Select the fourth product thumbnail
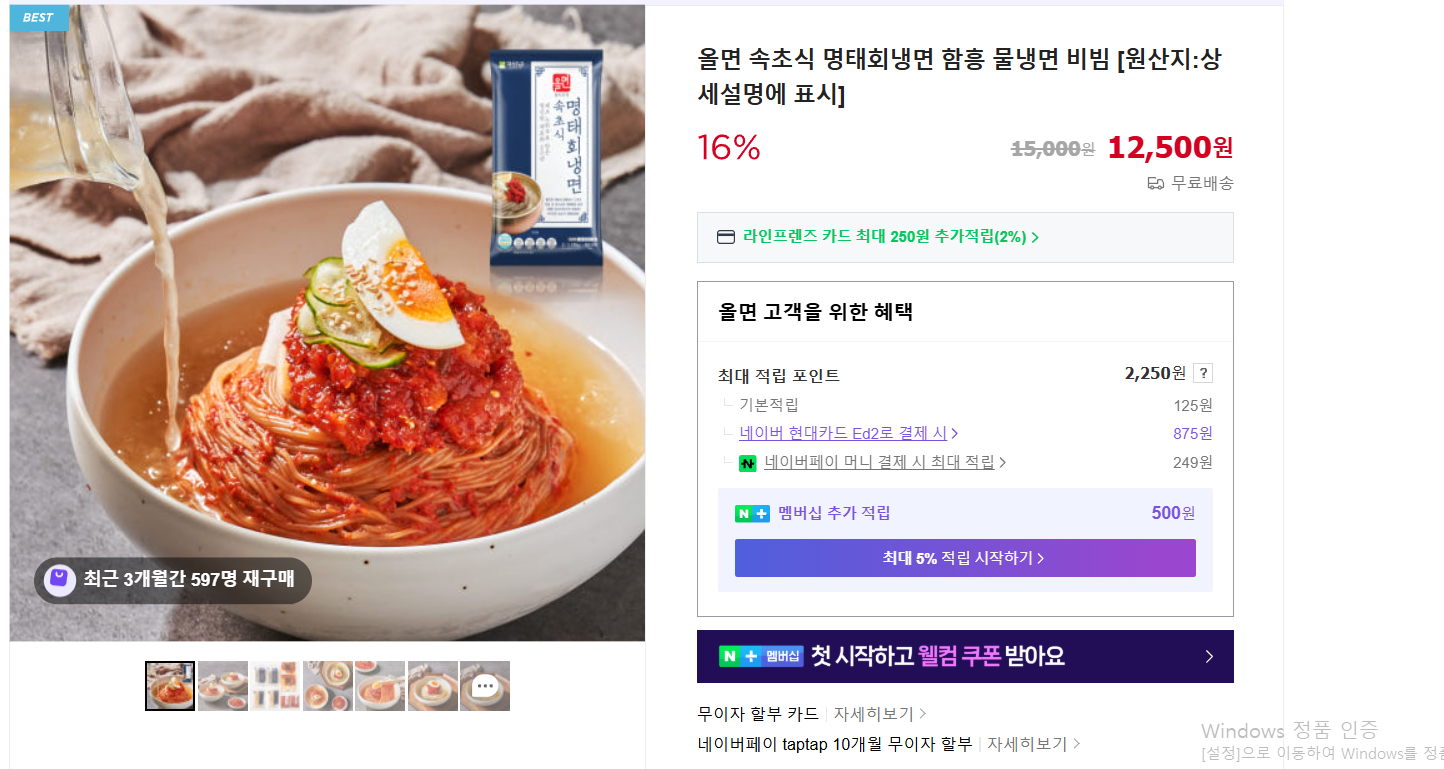1444x769 pixels. click(328, 686)
